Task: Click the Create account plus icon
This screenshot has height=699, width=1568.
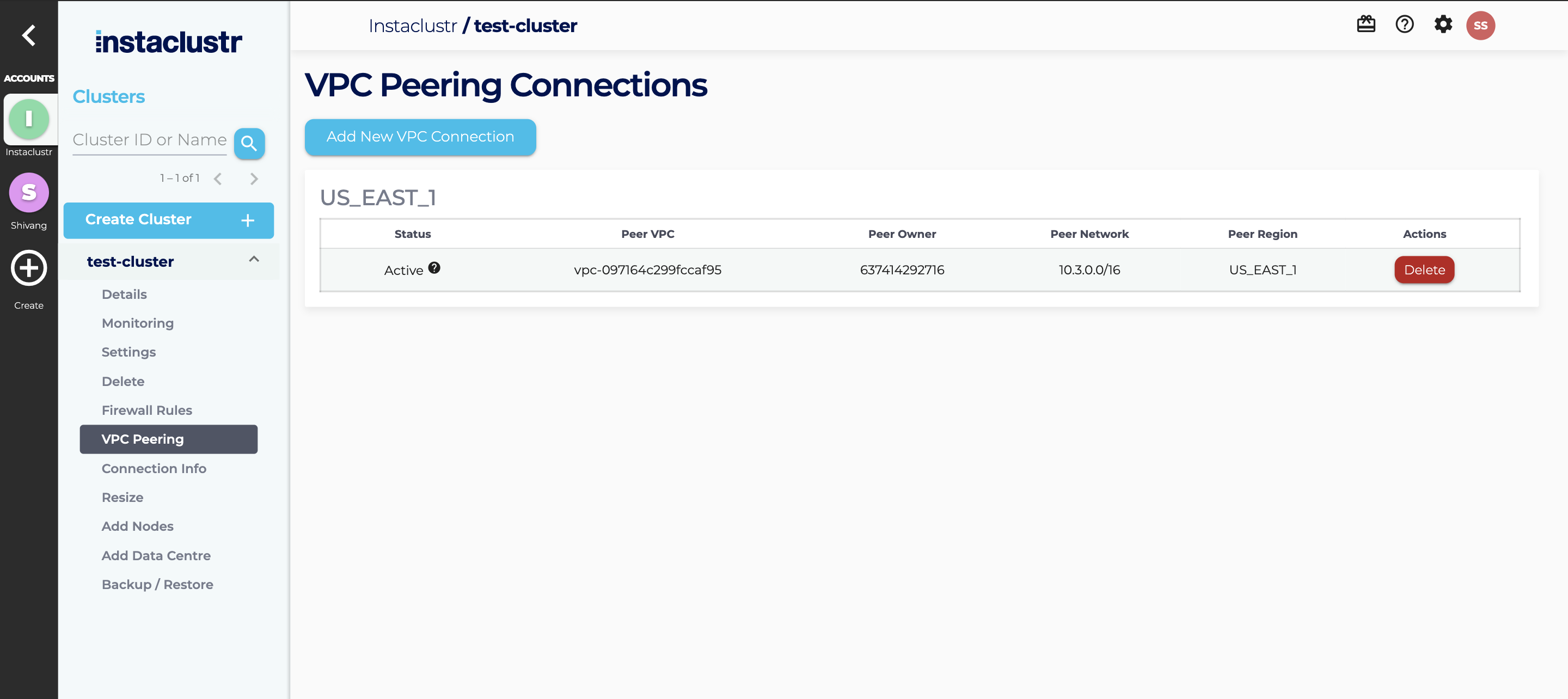Action: [x=29, y=268]
